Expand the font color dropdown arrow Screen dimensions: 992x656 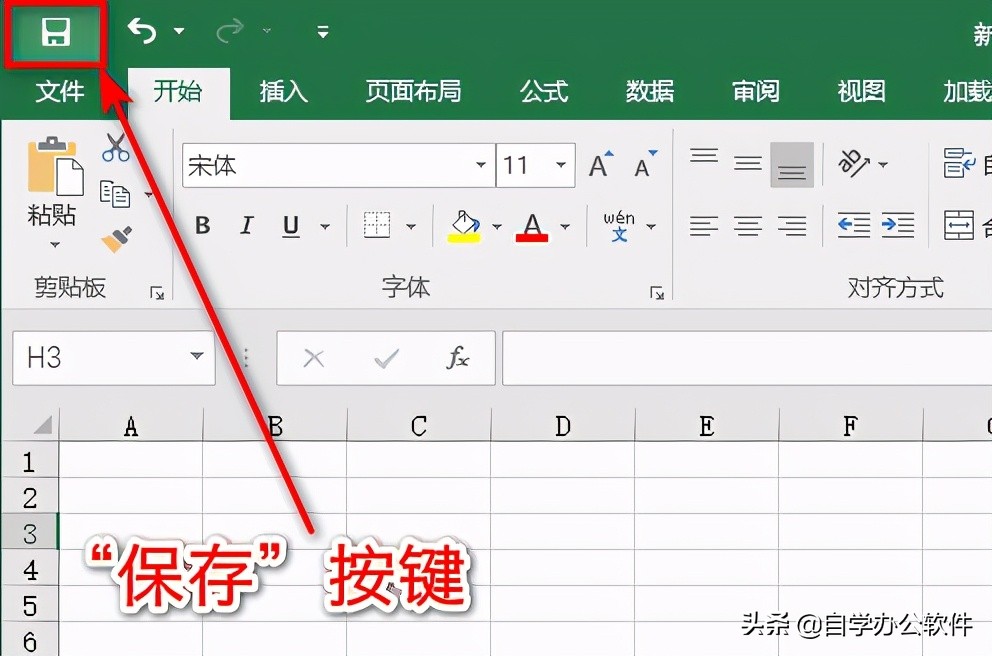coord(565,226)
